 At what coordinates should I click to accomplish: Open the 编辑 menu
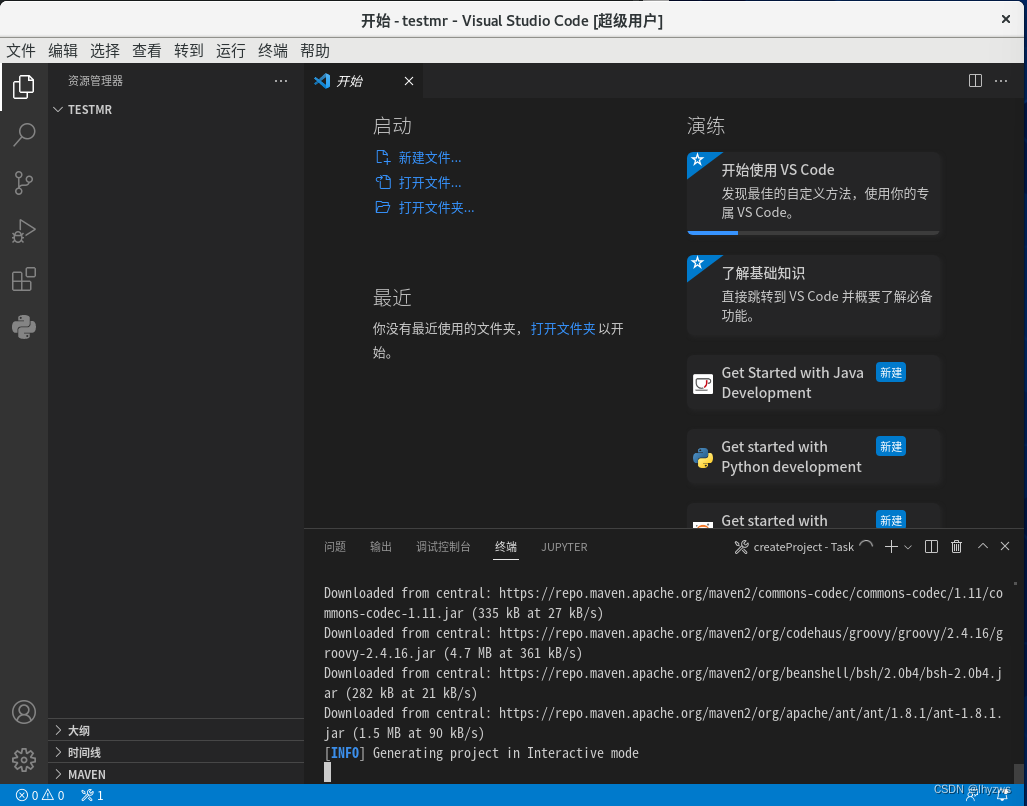point(63,50)
